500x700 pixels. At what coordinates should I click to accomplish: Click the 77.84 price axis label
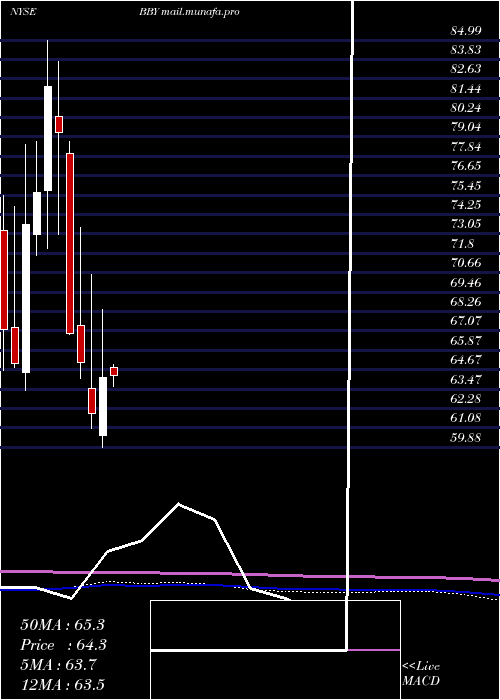point(466,147)
